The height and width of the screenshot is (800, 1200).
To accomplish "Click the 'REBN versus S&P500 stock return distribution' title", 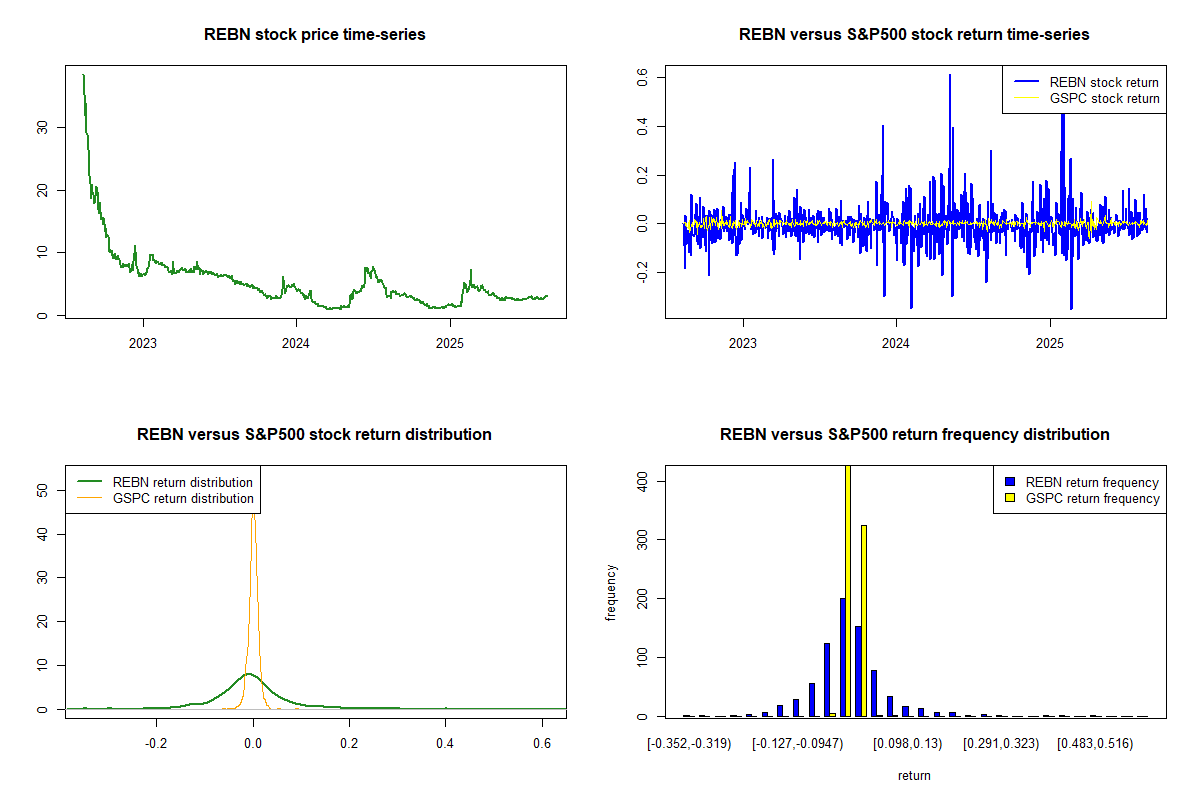I will pos(314,435).
